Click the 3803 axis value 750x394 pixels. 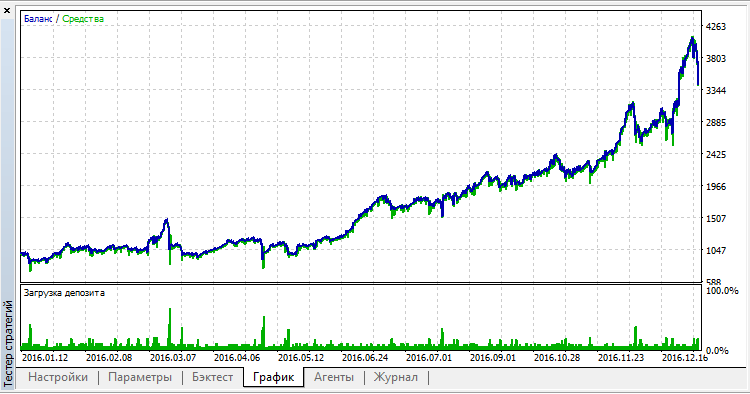pos(716,59)
